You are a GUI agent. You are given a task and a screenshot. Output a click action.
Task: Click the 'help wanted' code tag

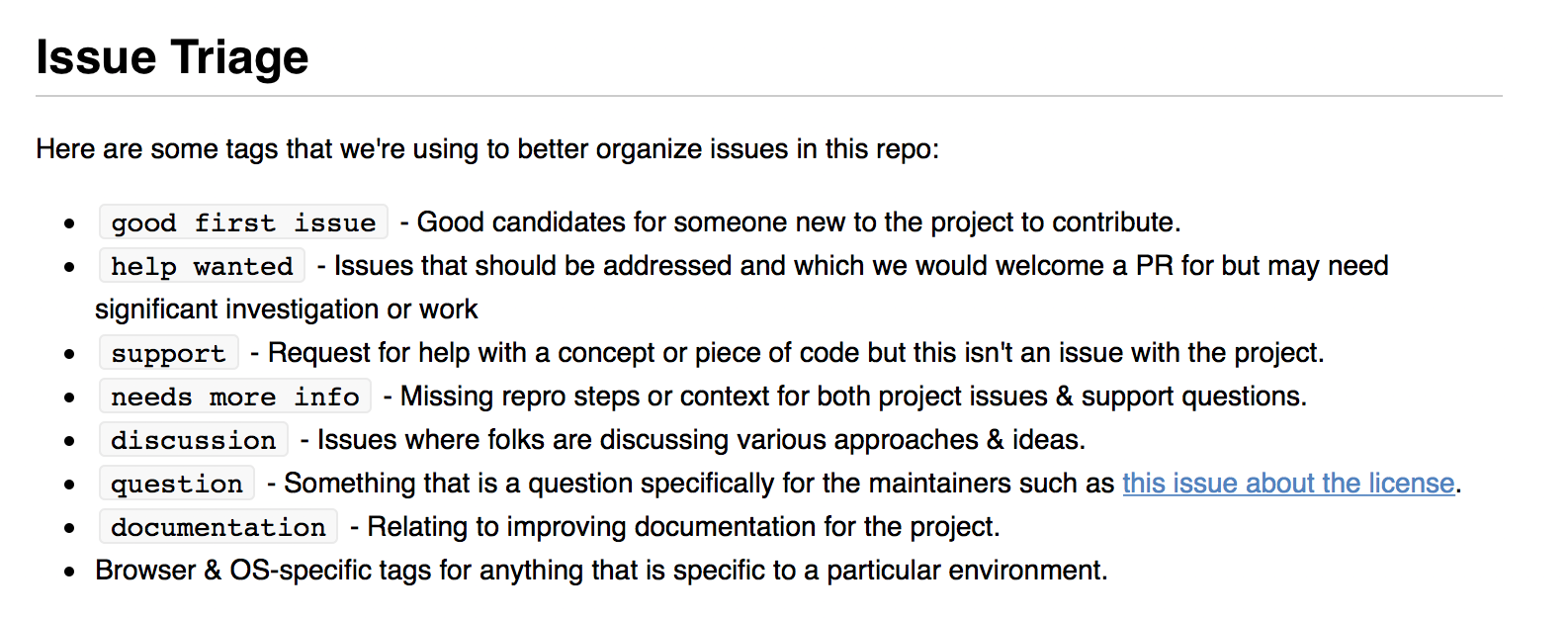point(202,266)
